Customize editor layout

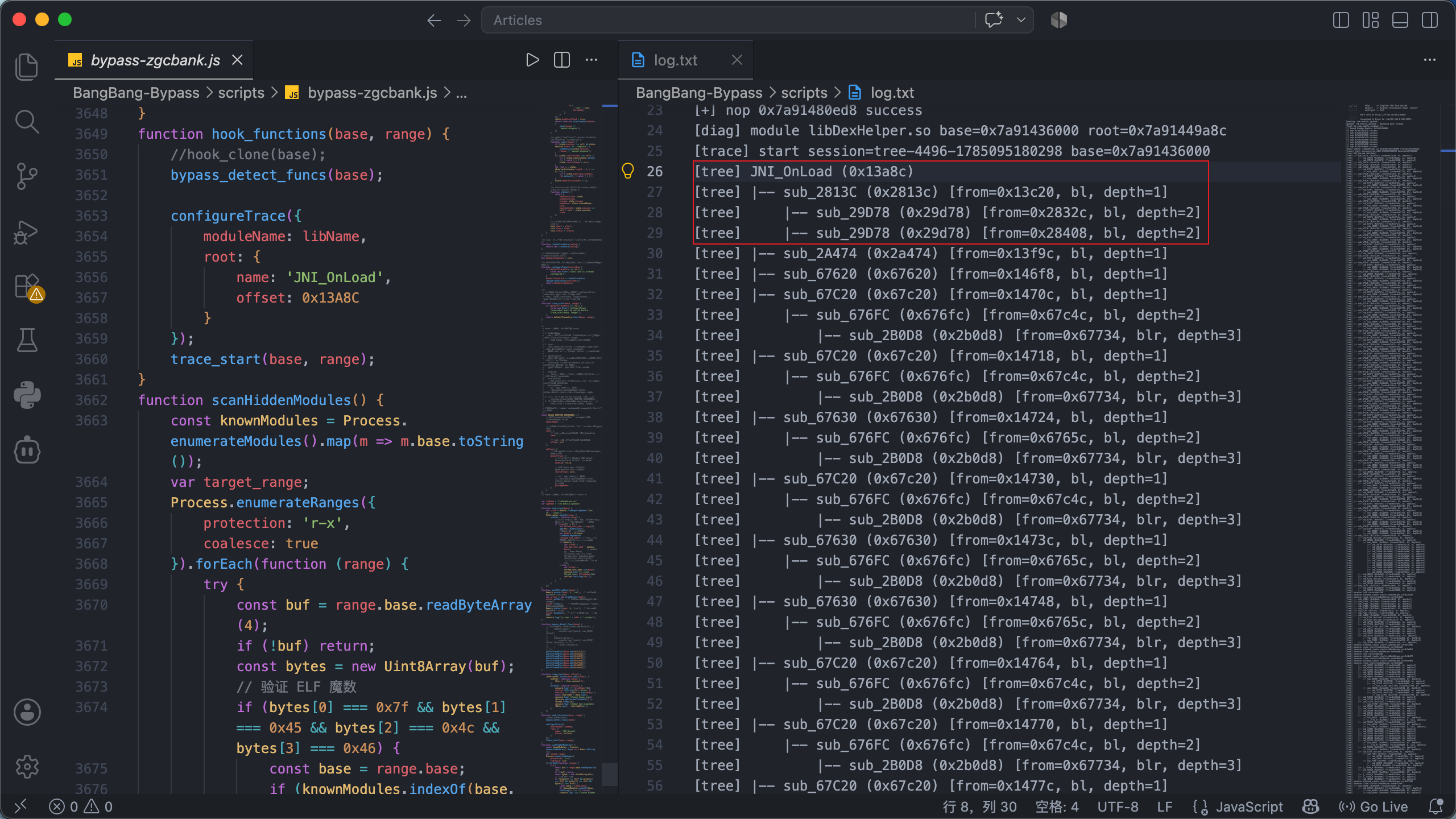(x=1371, y=20)
